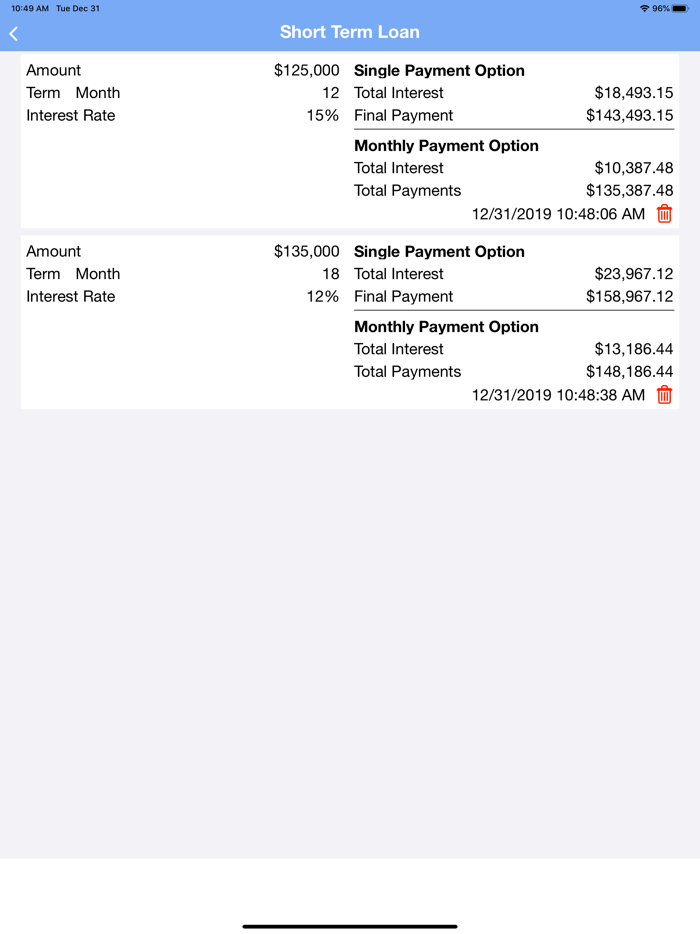Select the Monthly Payment Option heading on second loan

coord(446,326)
